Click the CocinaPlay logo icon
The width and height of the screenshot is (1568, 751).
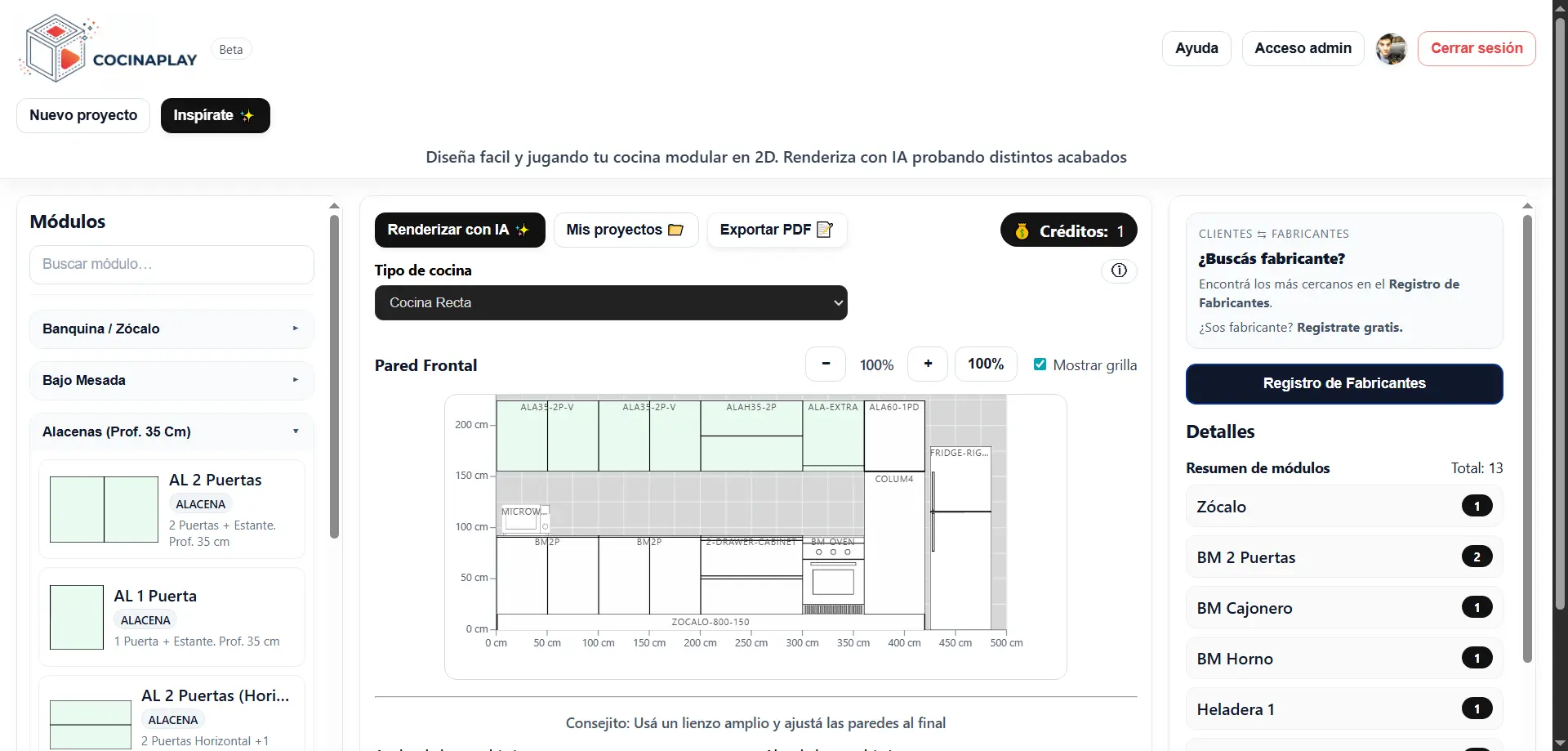point(56,48)
